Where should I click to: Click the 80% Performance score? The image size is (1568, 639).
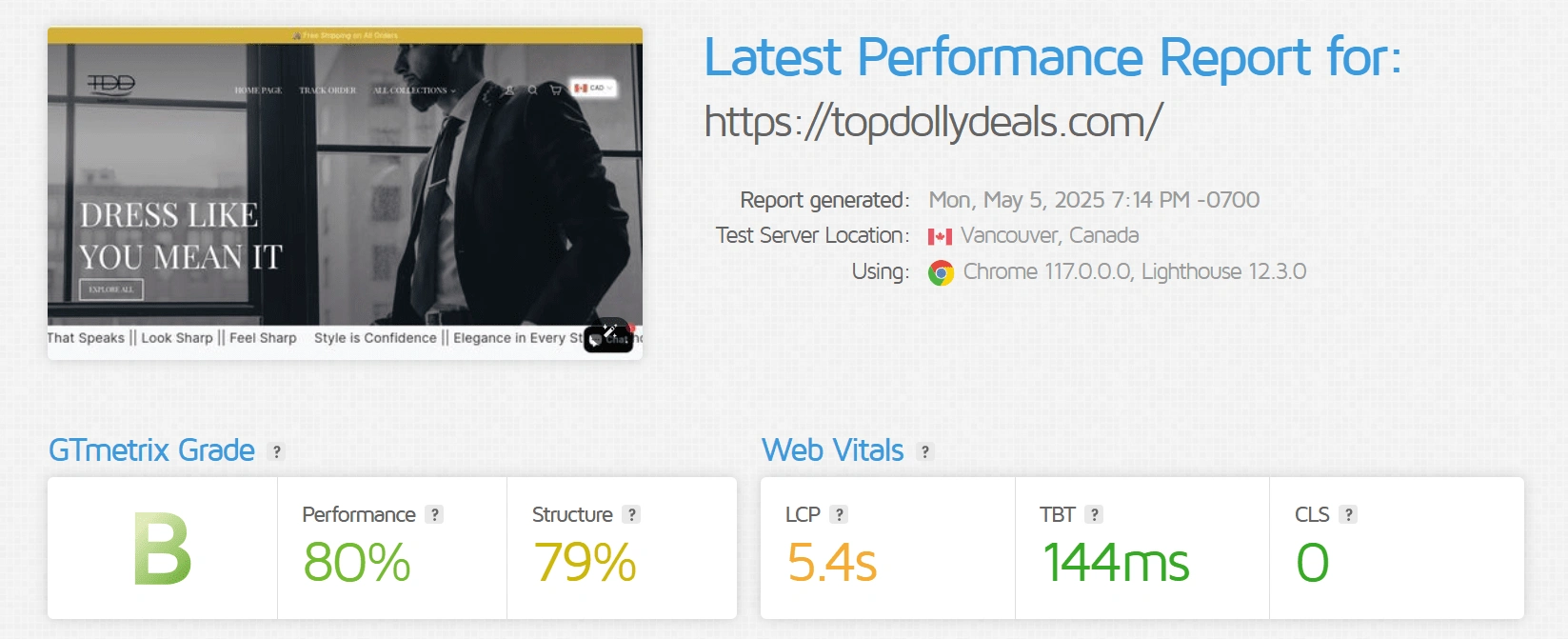point(357,562)
